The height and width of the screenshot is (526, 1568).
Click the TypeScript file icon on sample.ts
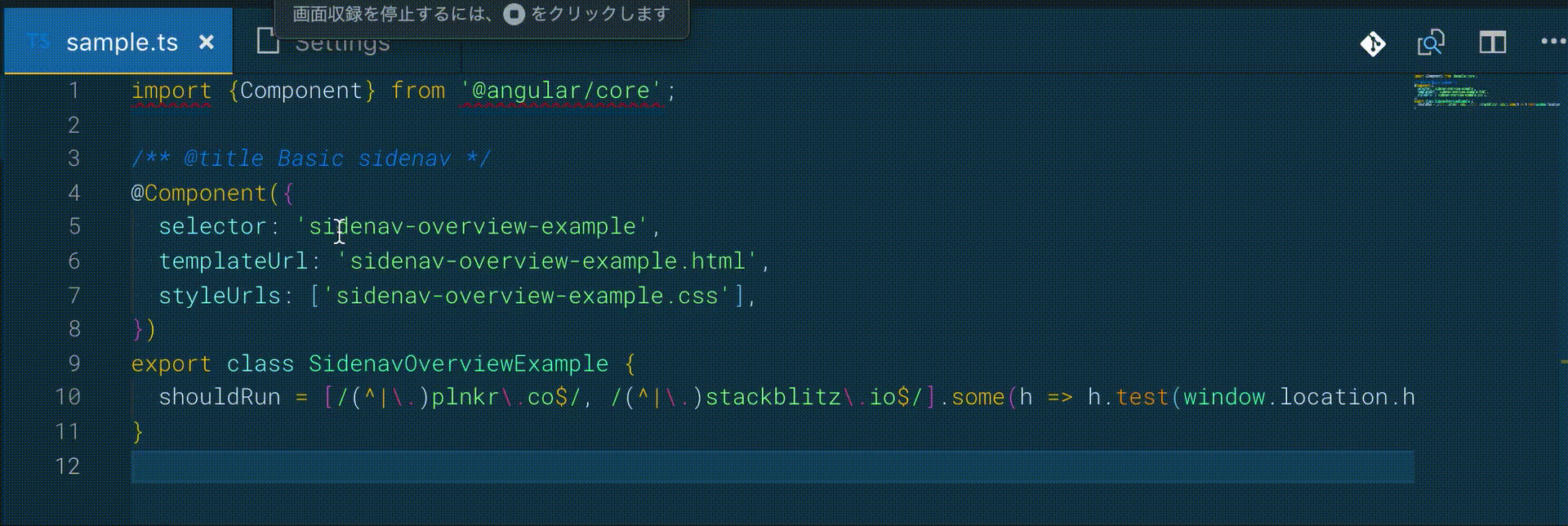pyautogui.click(x=37, y=42)
